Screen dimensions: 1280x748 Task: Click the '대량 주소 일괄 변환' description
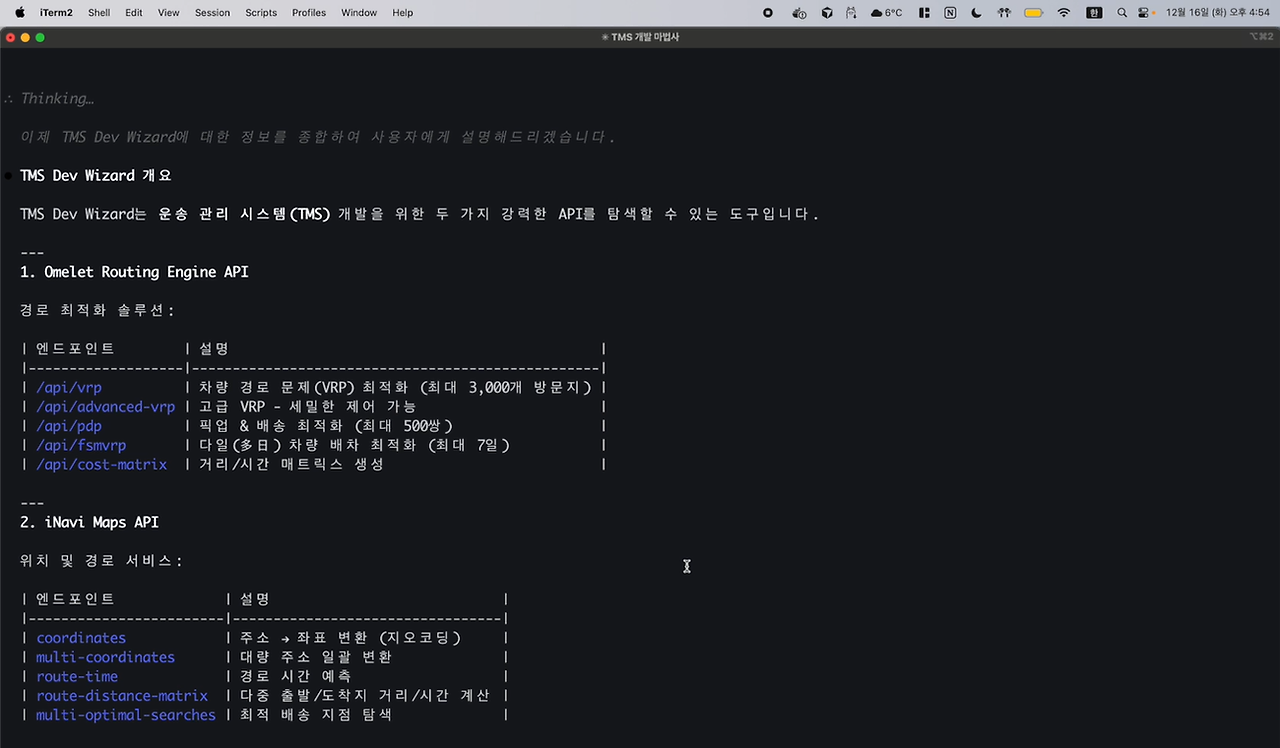pyautogui.click(x=316, y=657)
